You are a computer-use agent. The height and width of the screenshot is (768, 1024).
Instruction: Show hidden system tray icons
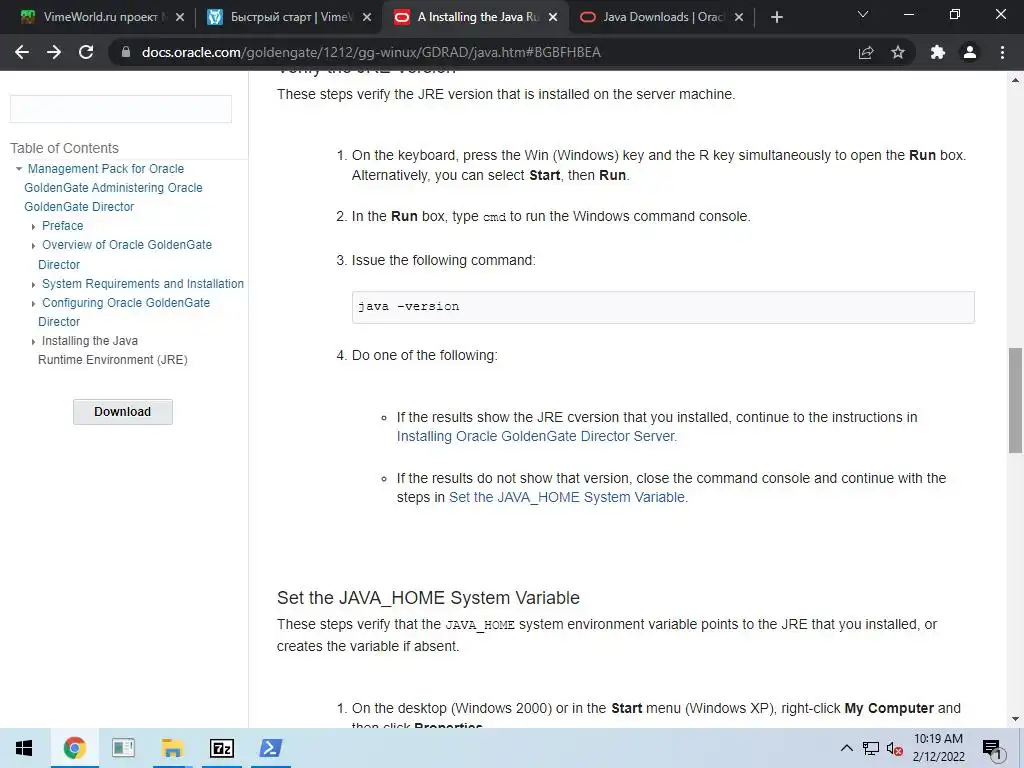[846, 748]
